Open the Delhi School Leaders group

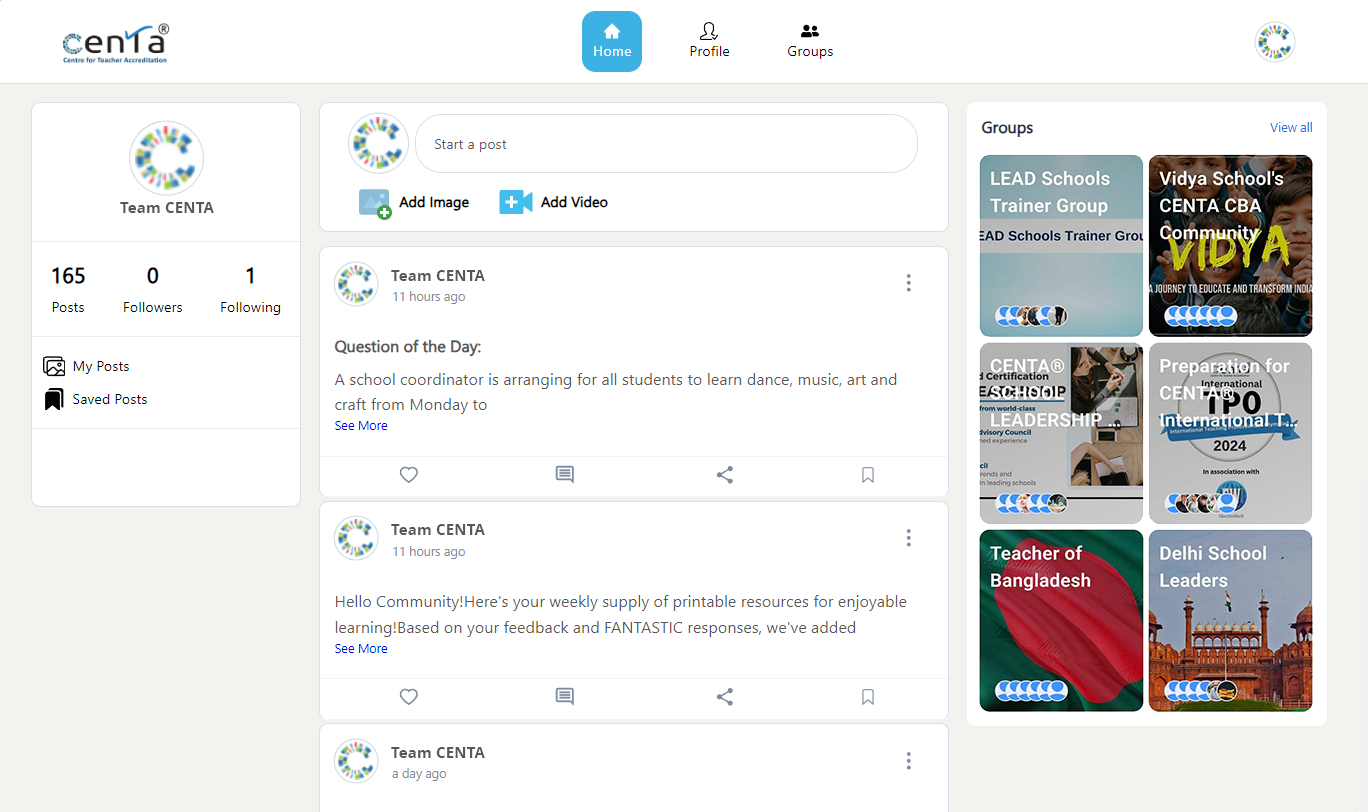click(x=1230, y=620)
